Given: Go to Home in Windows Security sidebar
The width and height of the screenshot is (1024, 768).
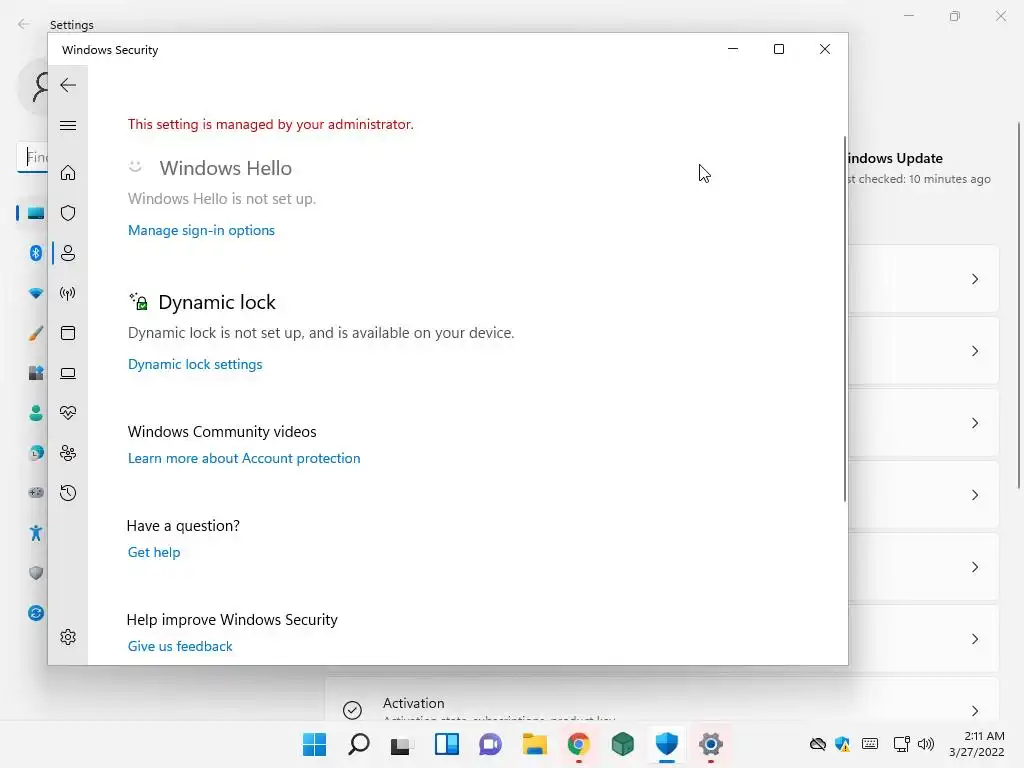Looking at the screenshot, I should pos(68,173).
